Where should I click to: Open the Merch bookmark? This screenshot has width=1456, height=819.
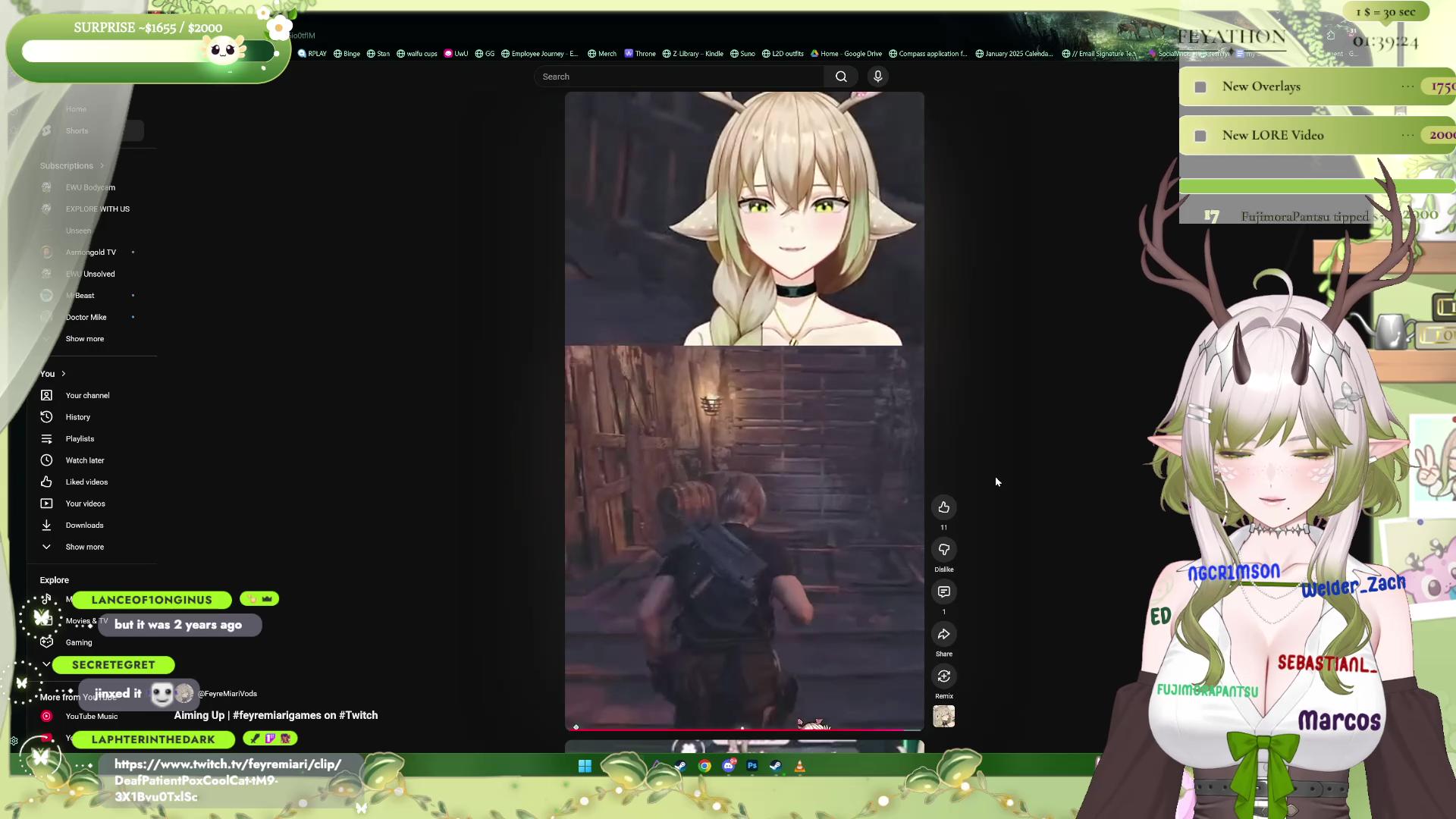(602, 54)
